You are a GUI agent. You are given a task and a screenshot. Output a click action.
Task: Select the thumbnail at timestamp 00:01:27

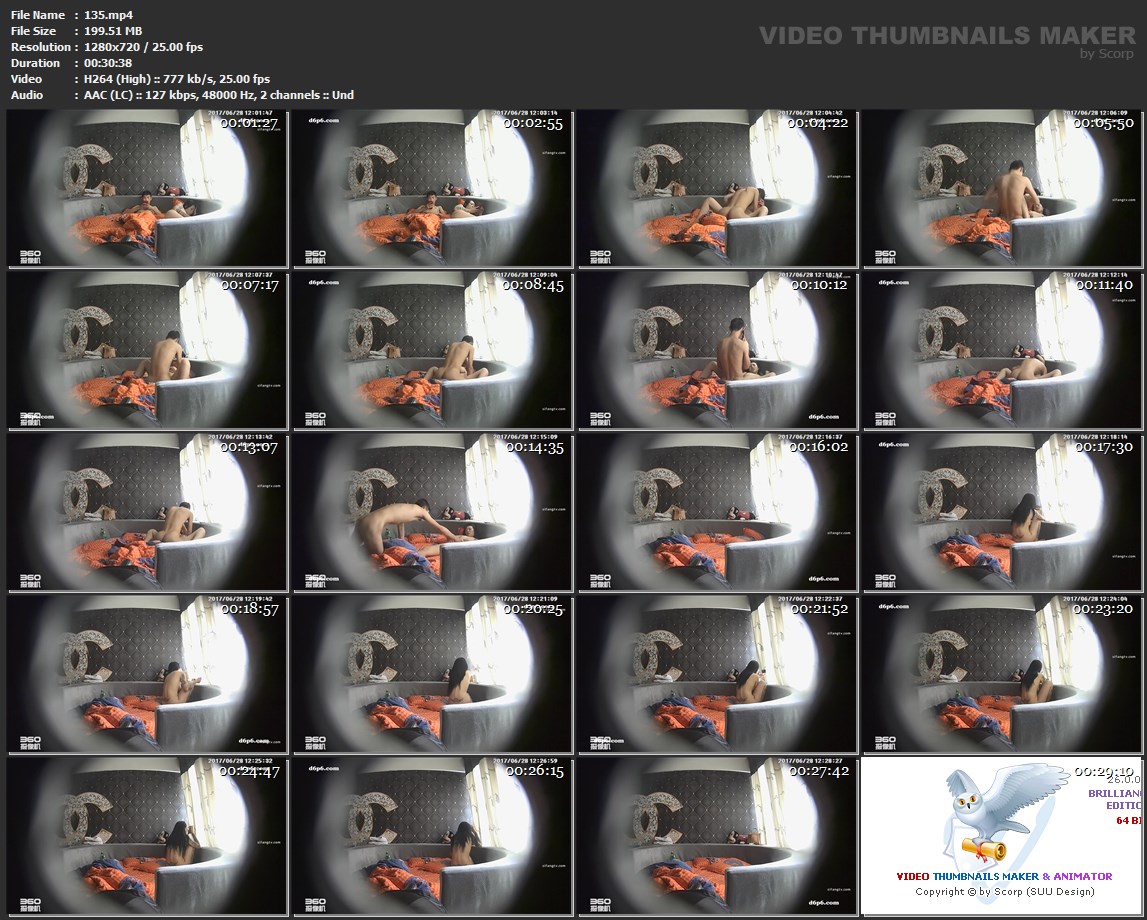(x=147, y=189)
